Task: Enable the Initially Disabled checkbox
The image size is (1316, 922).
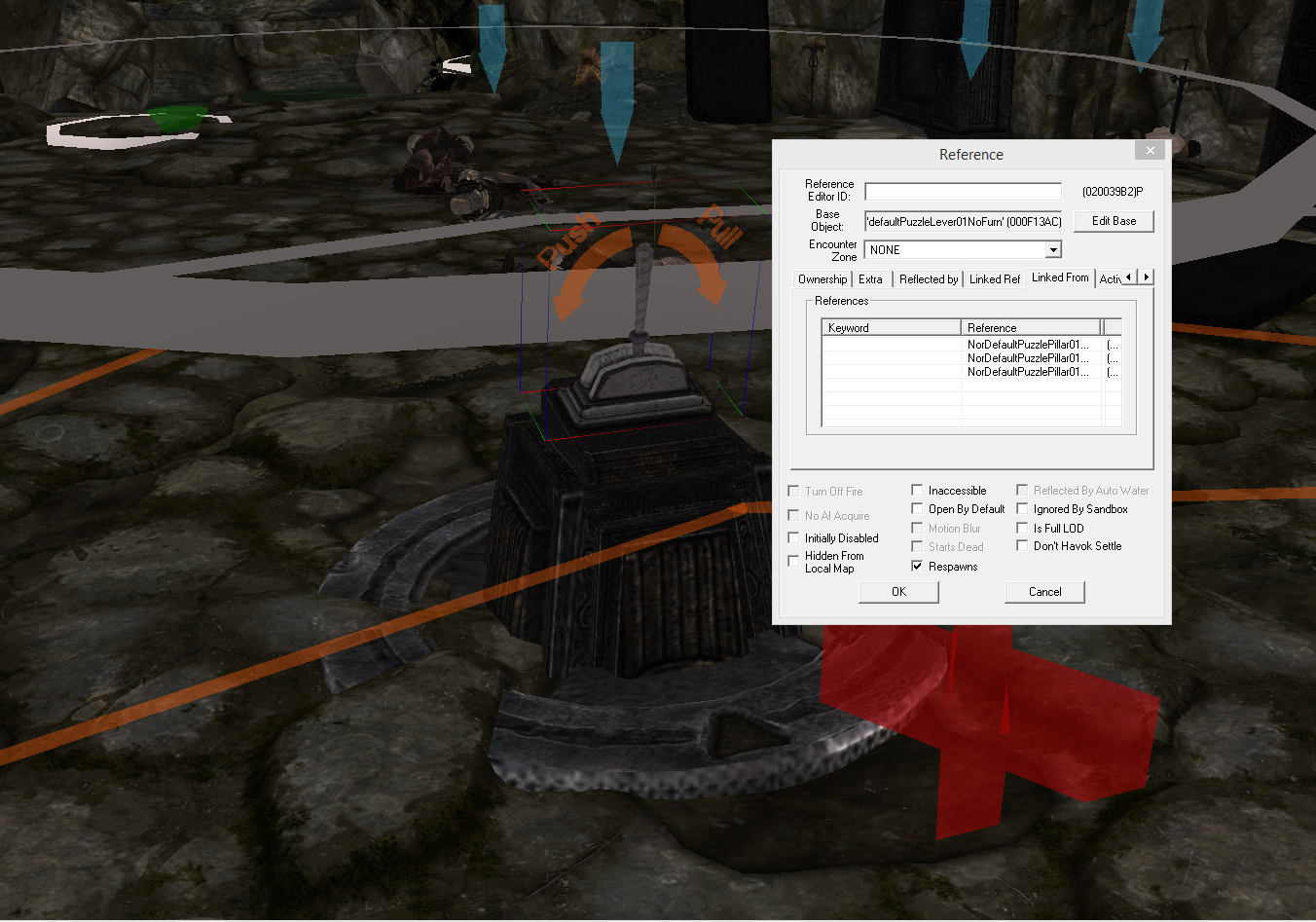Action: 793,537
